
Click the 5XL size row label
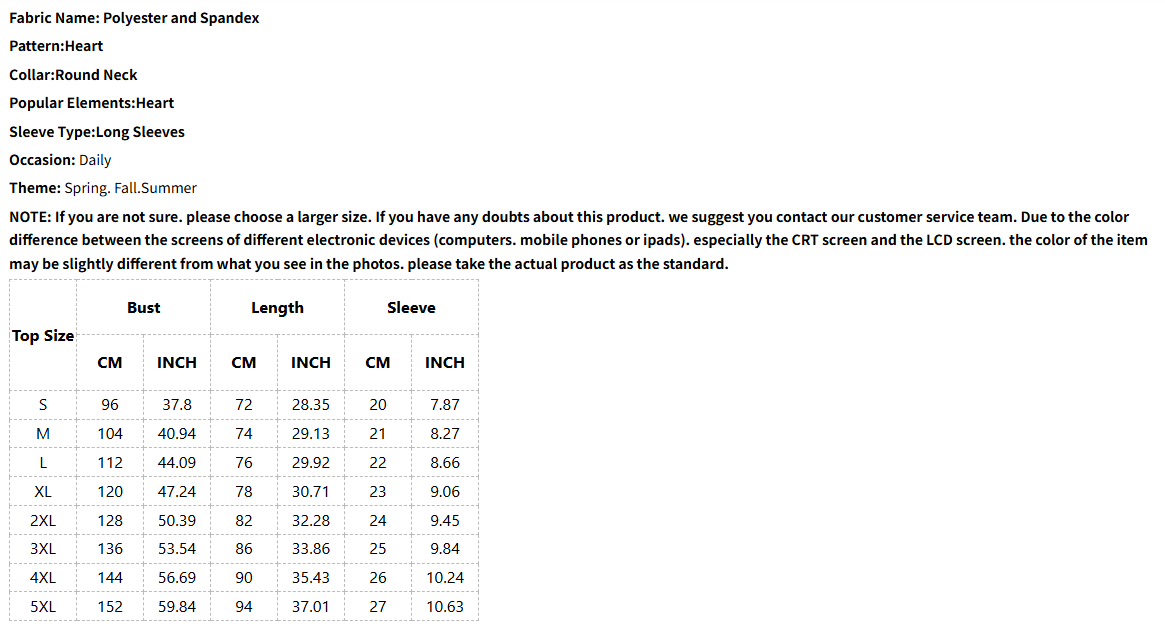coord(43,607)
